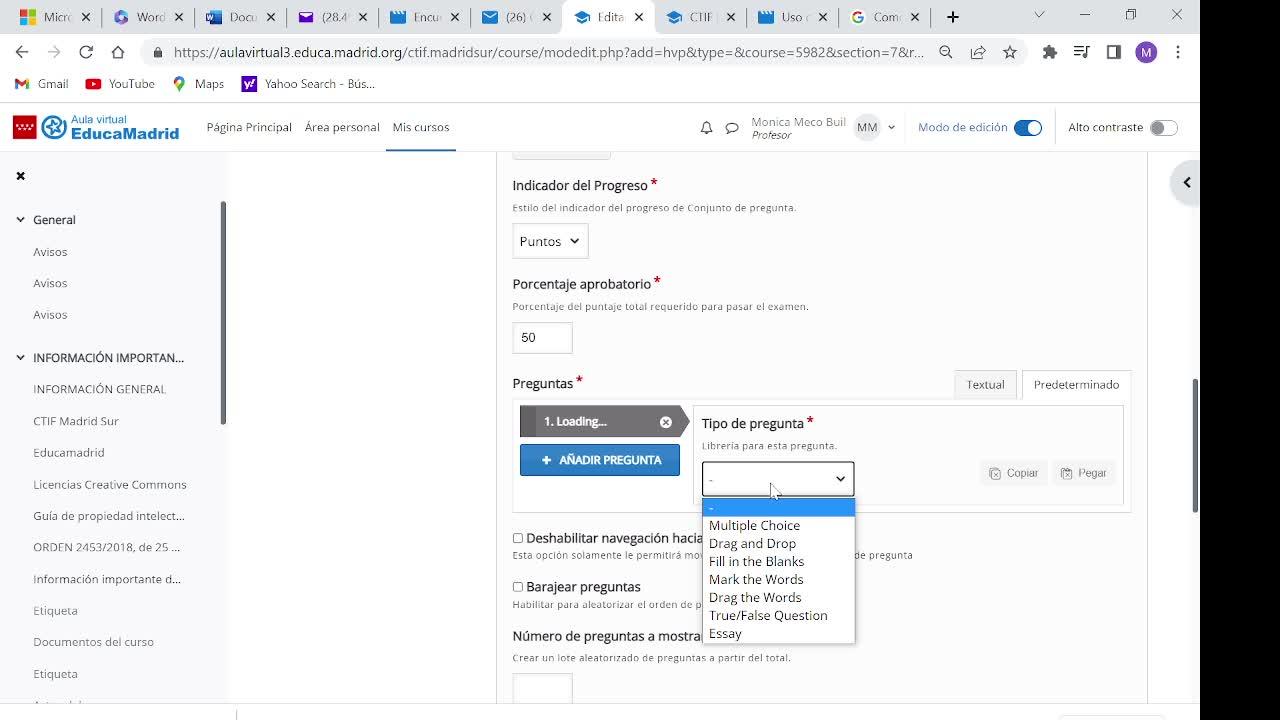The image size is (1280, 720).
Task: Select Mark the Words option
Action: point(778,579)
